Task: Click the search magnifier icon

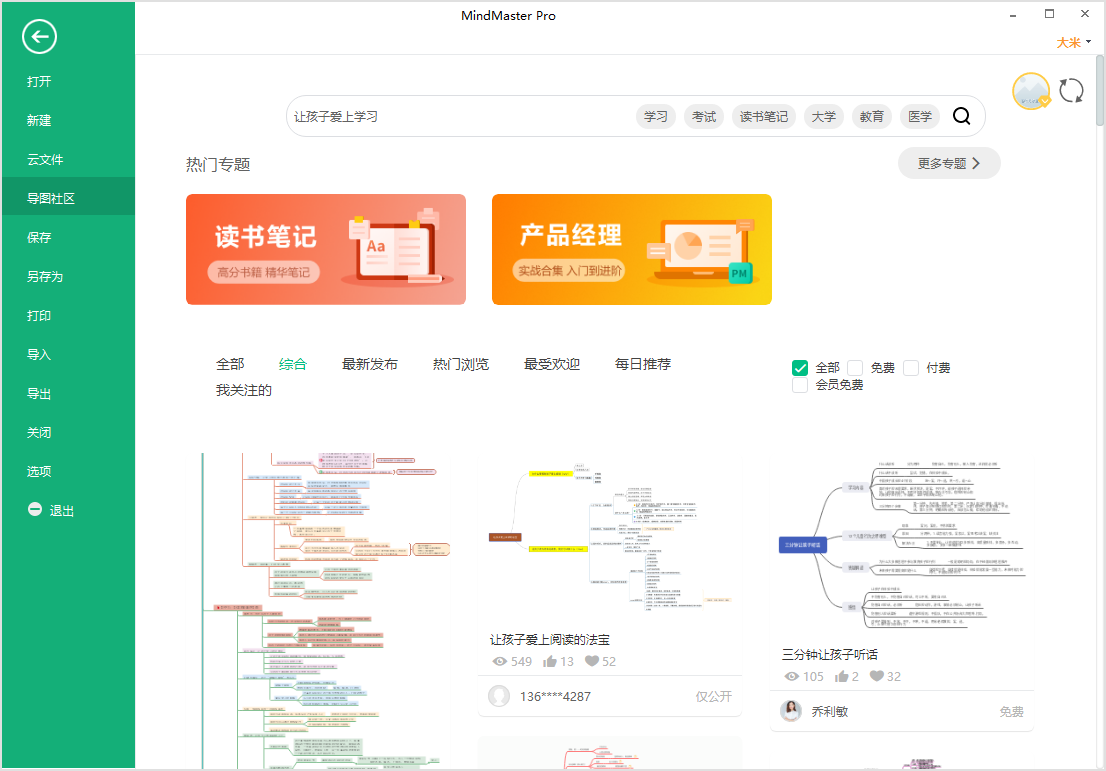Action: click(961, 116)
